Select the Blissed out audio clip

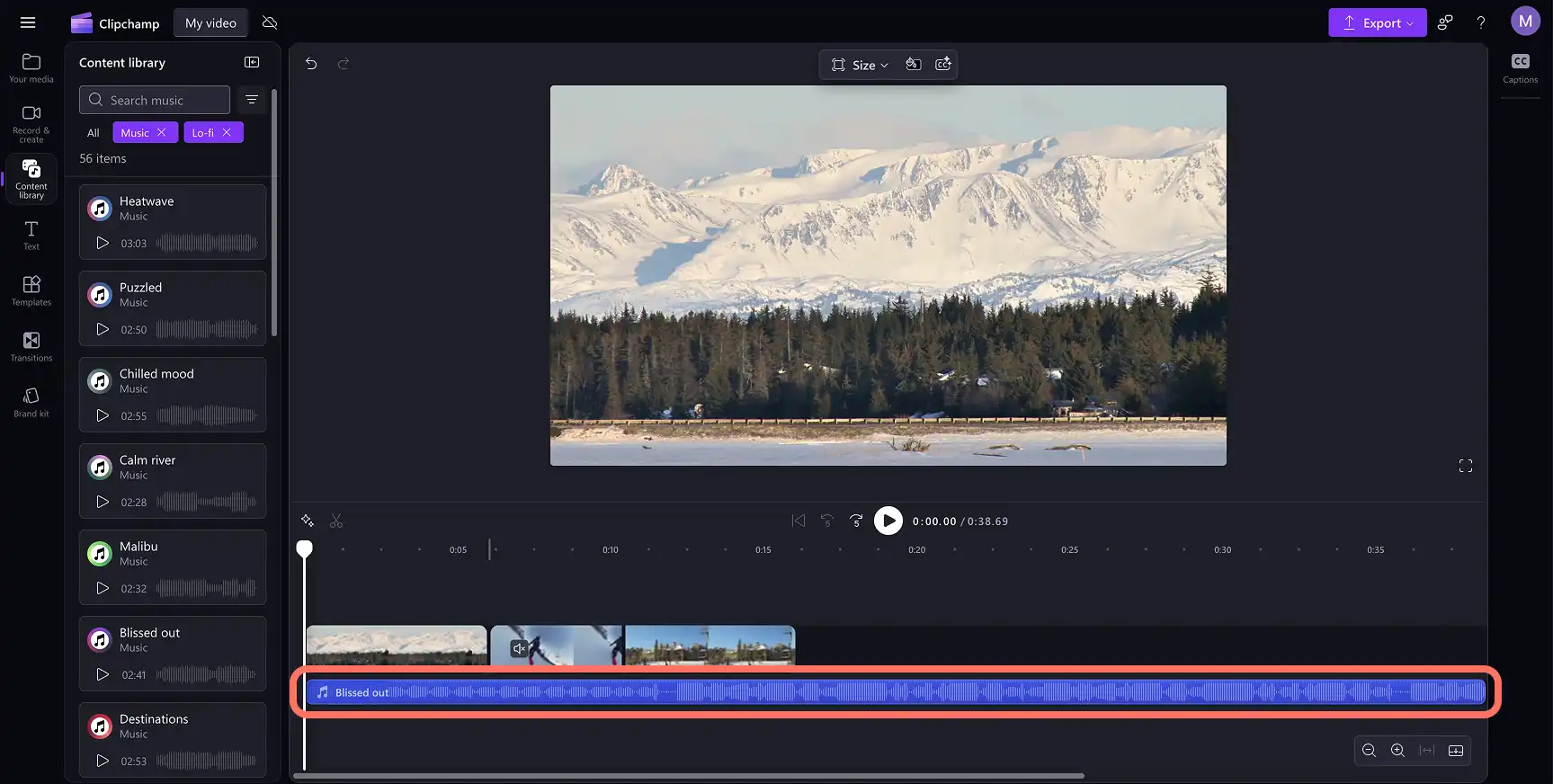point(896,692)
